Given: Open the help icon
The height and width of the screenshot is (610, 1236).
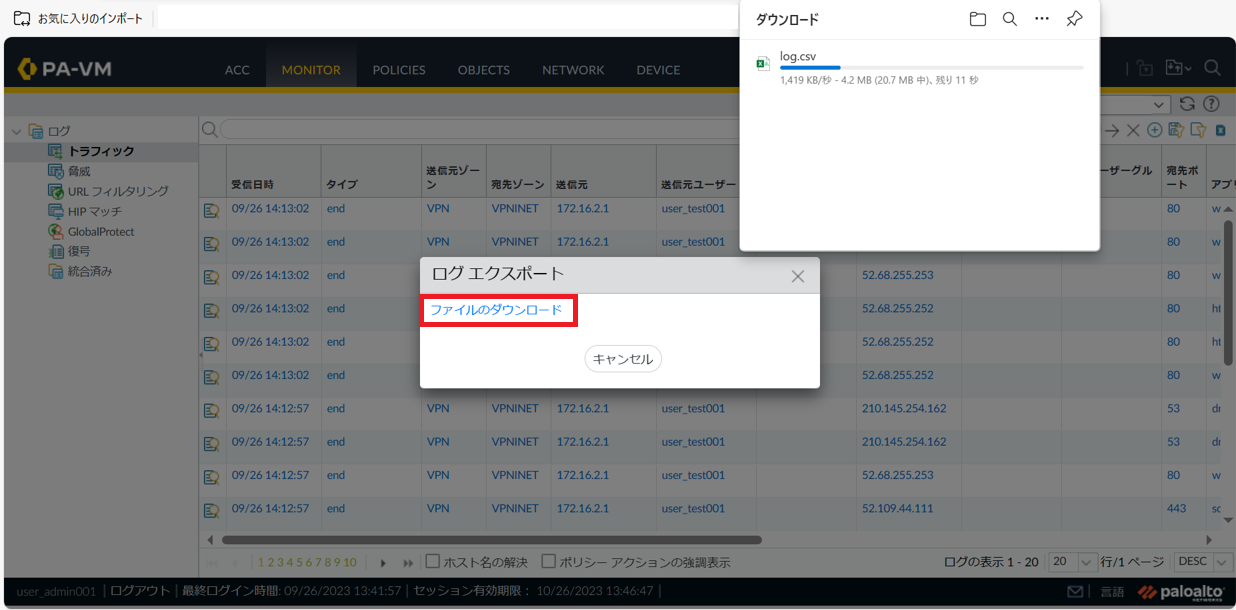Looking at the screenshot, I should [1211, 104].
